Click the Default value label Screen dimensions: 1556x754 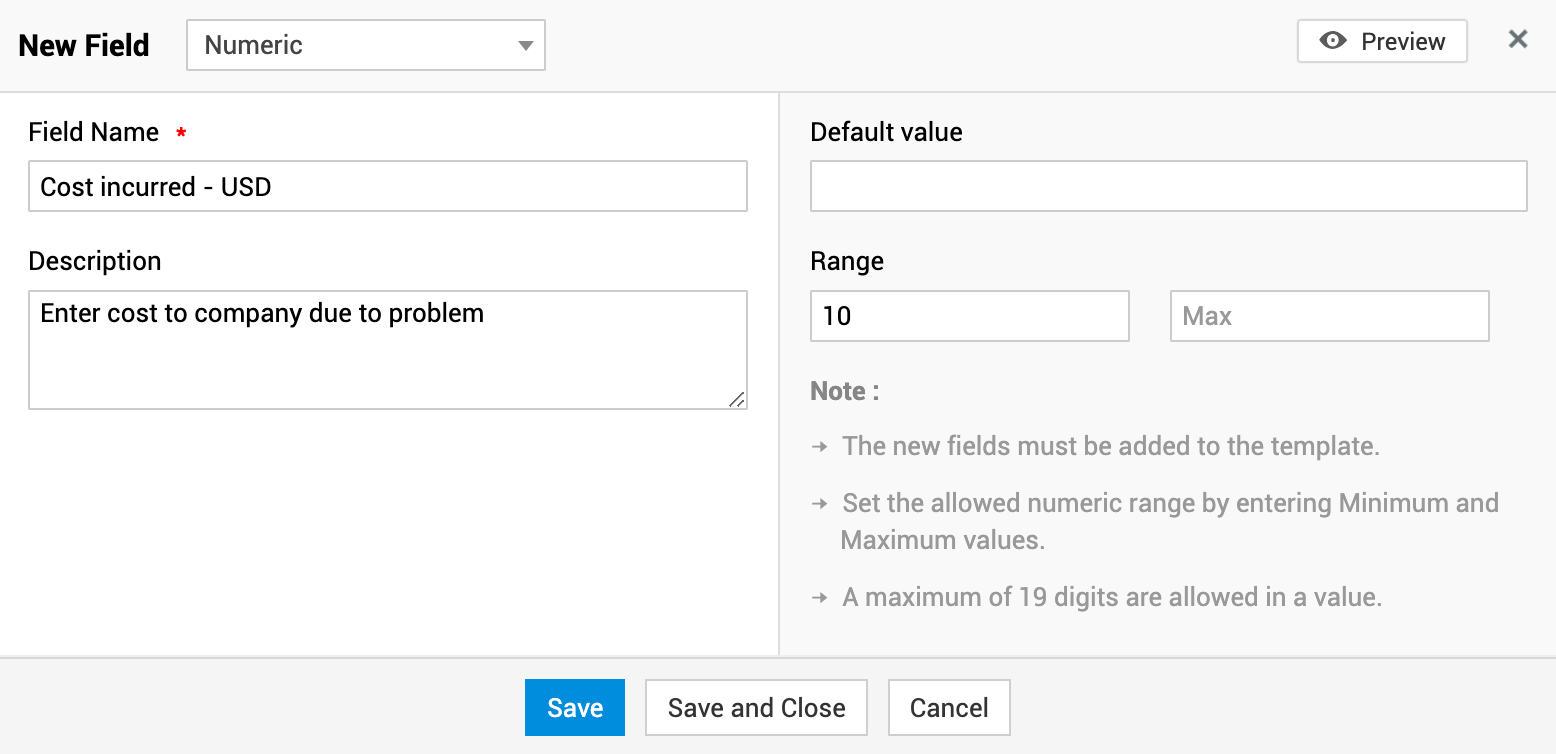886,132
